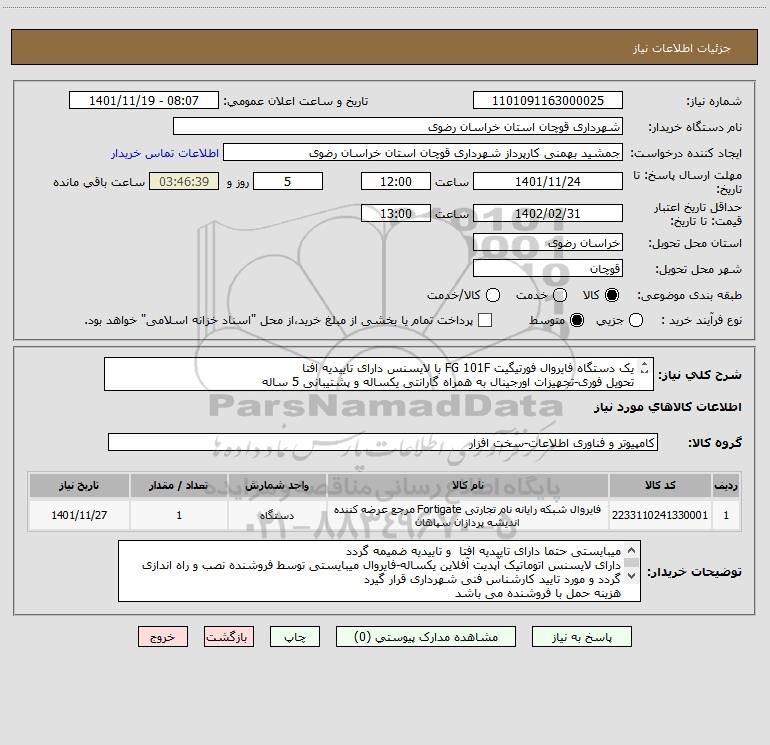
Task: Click the quantity cell in the Fortigate row
Action: (179, 515)
